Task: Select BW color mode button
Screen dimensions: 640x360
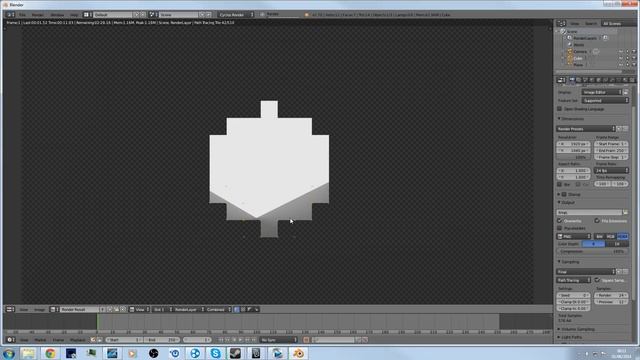Action: pos(599,236)
